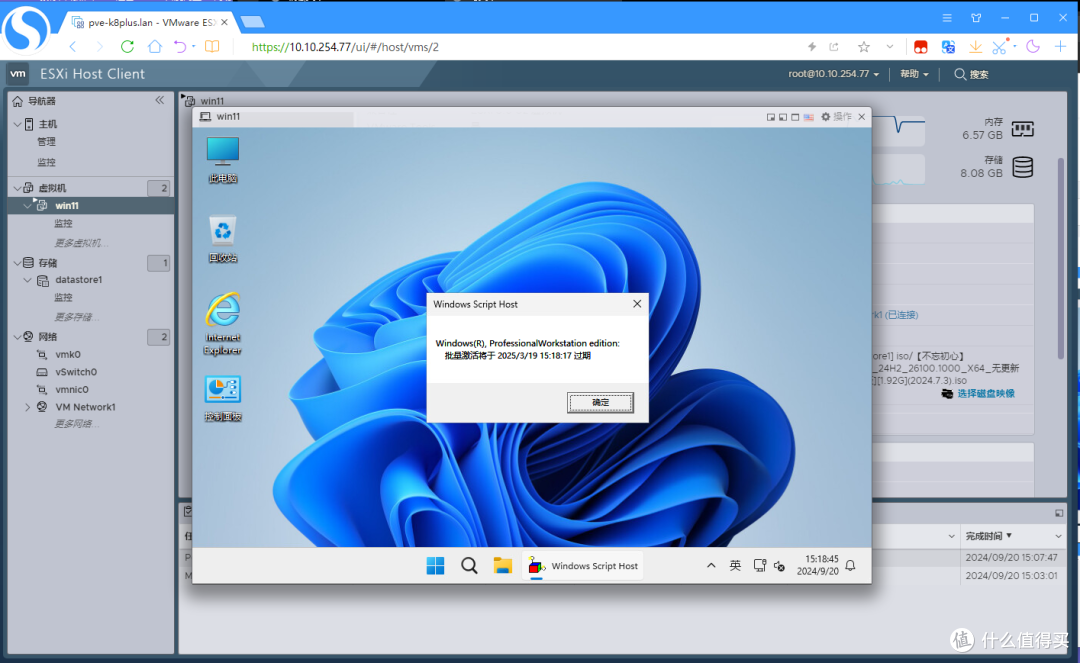Click the taskbar search magnifier in the VM

pyautogui.click(x=469, y=566)
